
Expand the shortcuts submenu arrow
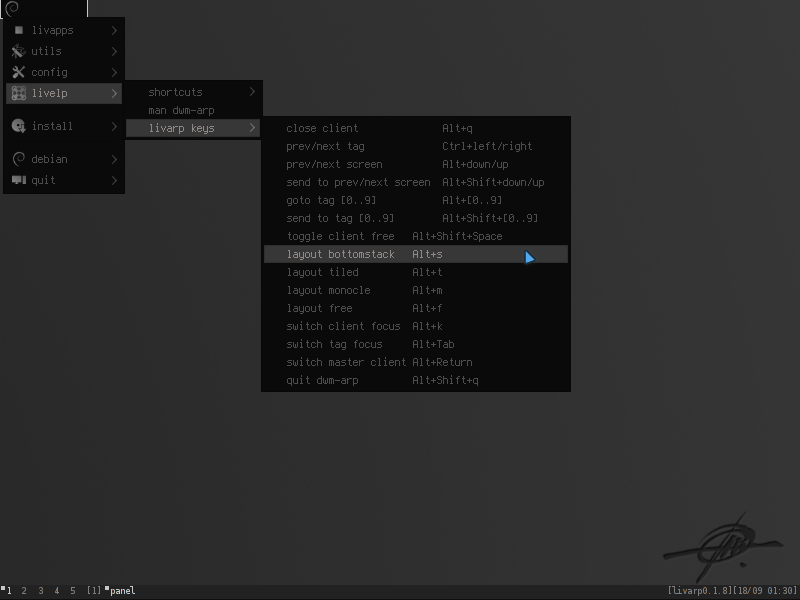tap(252, 92)
